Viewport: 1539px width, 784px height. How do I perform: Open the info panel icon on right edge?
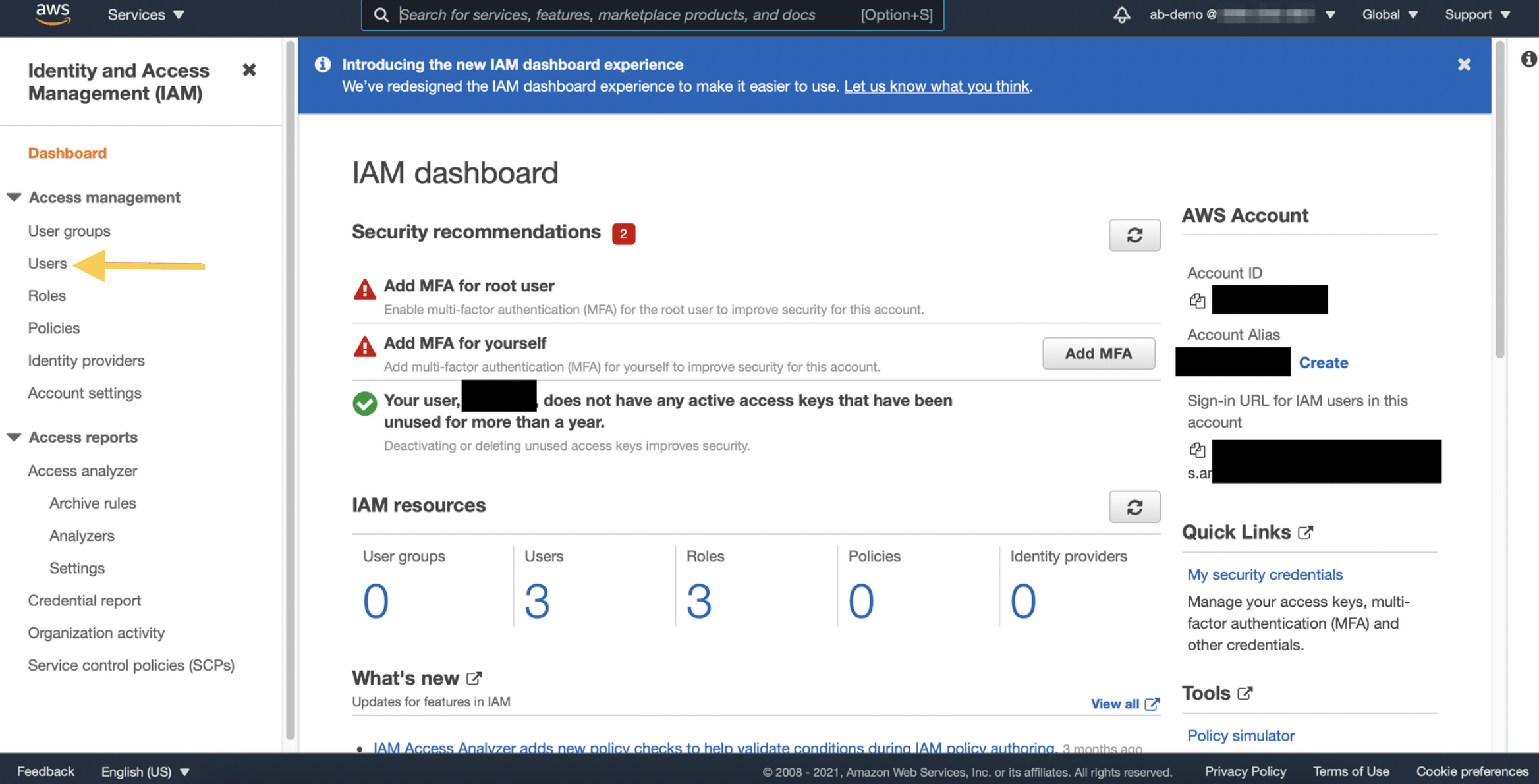coord(1528,59)
